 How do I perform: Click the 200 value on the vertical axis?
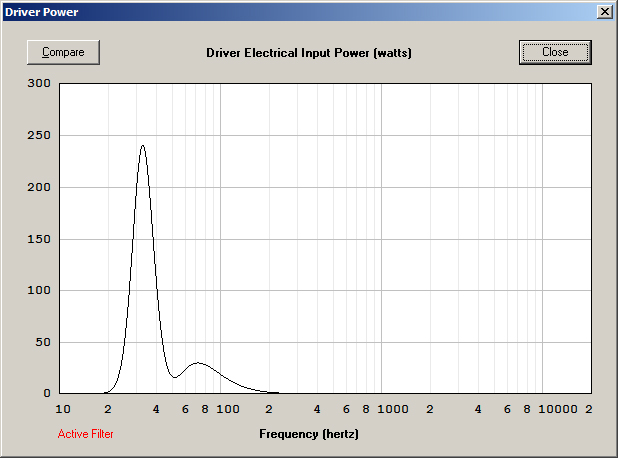click(39, 187)
